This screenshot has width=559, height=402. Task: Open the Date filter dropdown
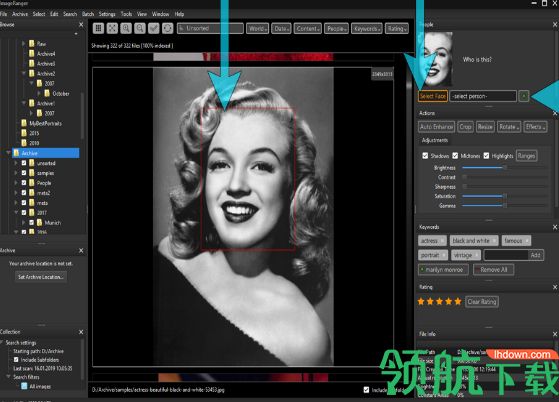point(281,29)
